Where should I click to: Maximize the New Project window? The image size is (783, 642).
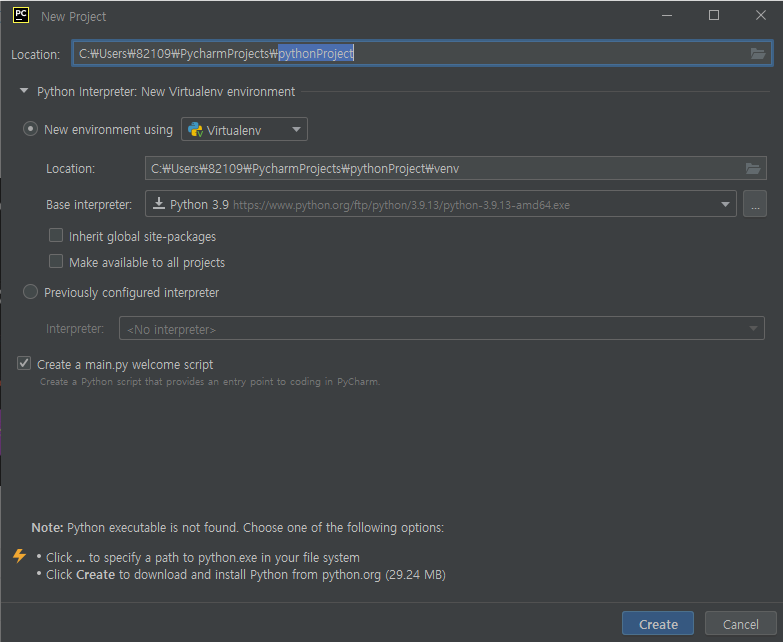coord(714,15)
